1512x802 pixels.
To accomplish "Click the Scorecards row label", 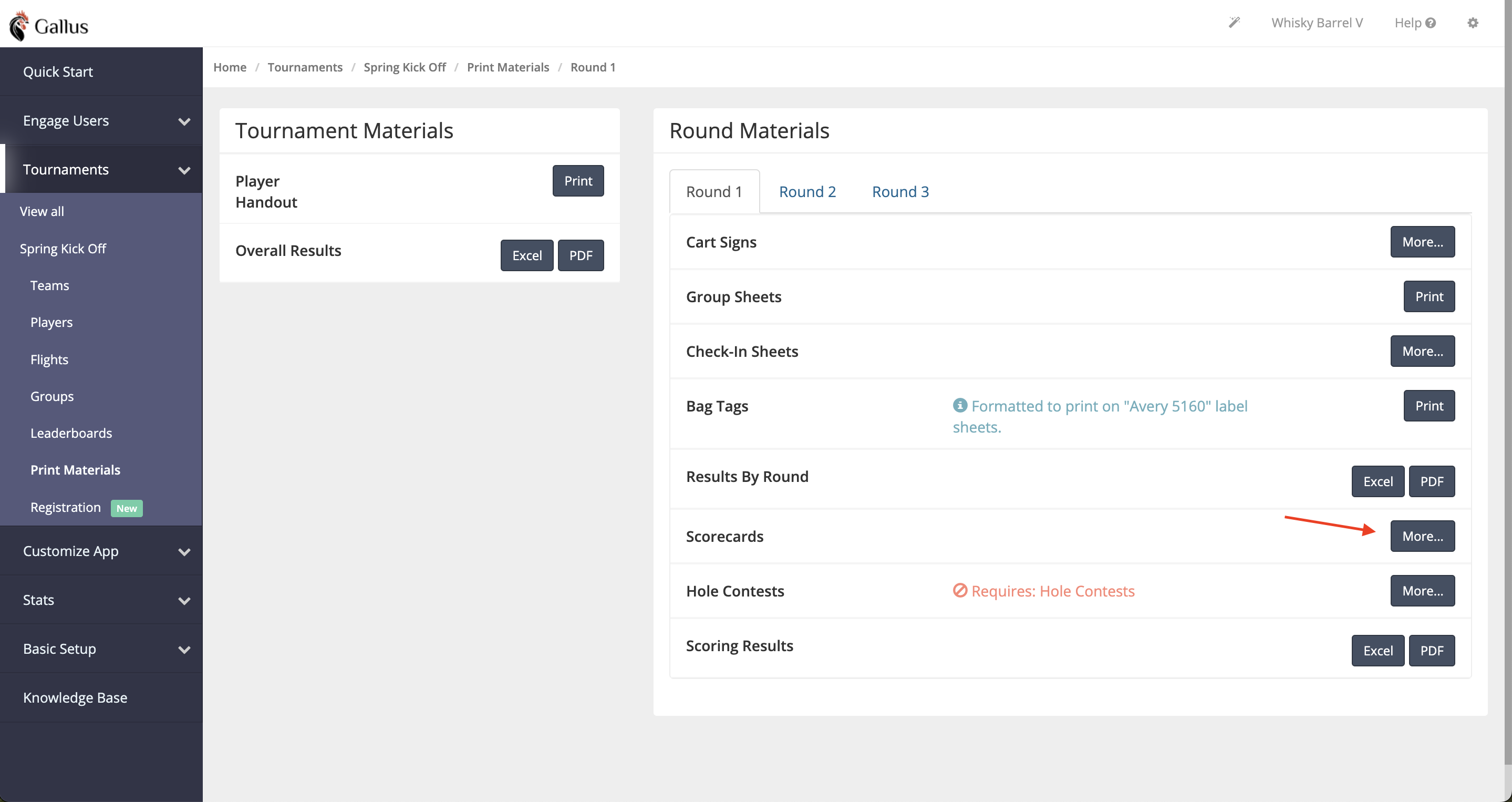I will point(724,536).
